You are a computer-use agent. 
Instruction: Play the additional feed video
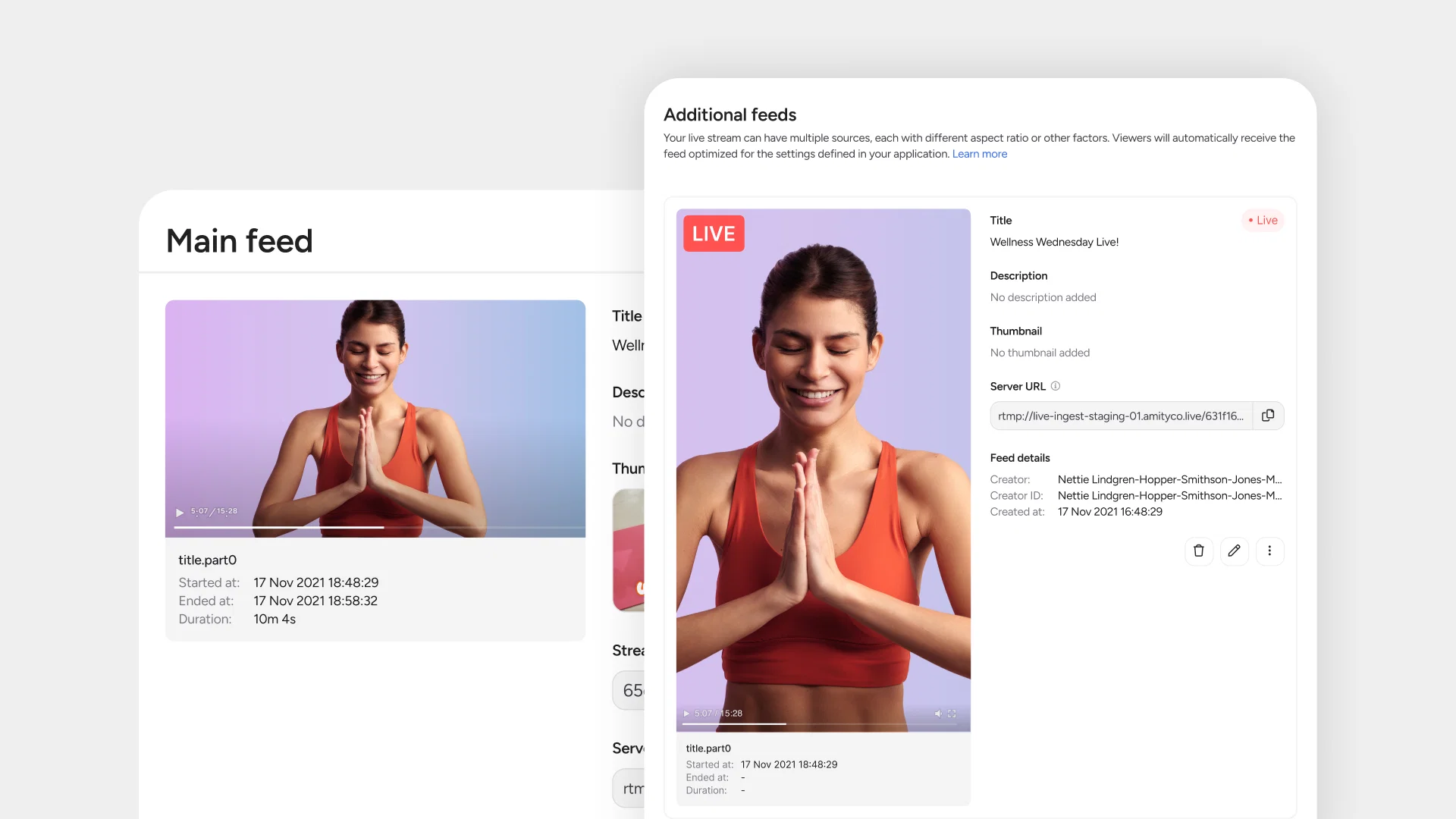686,714
